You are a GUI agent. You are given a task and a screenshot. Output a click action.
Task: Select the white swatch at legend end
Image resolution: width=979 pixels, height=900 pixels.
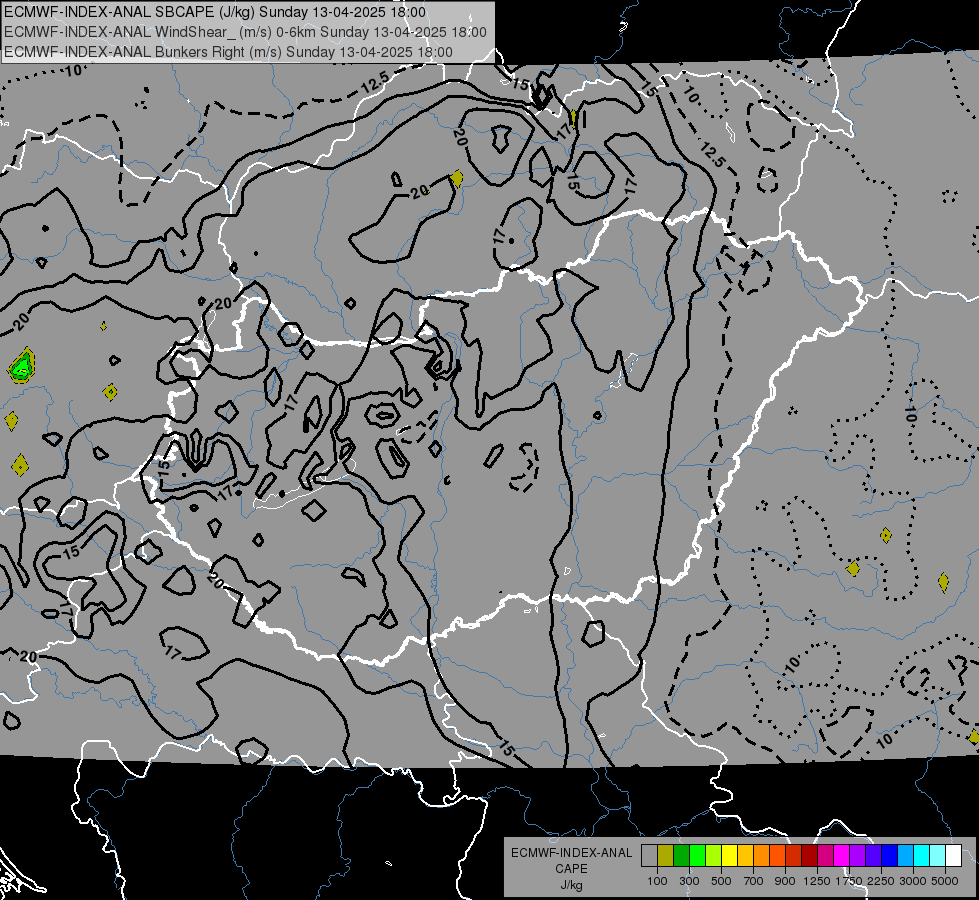(953, 856)
